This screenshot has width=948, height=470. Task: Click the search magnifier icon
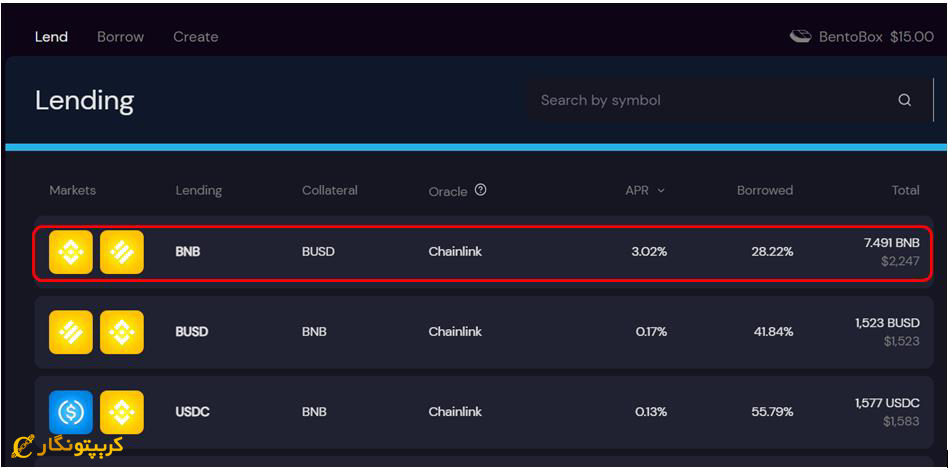point(904,100)
